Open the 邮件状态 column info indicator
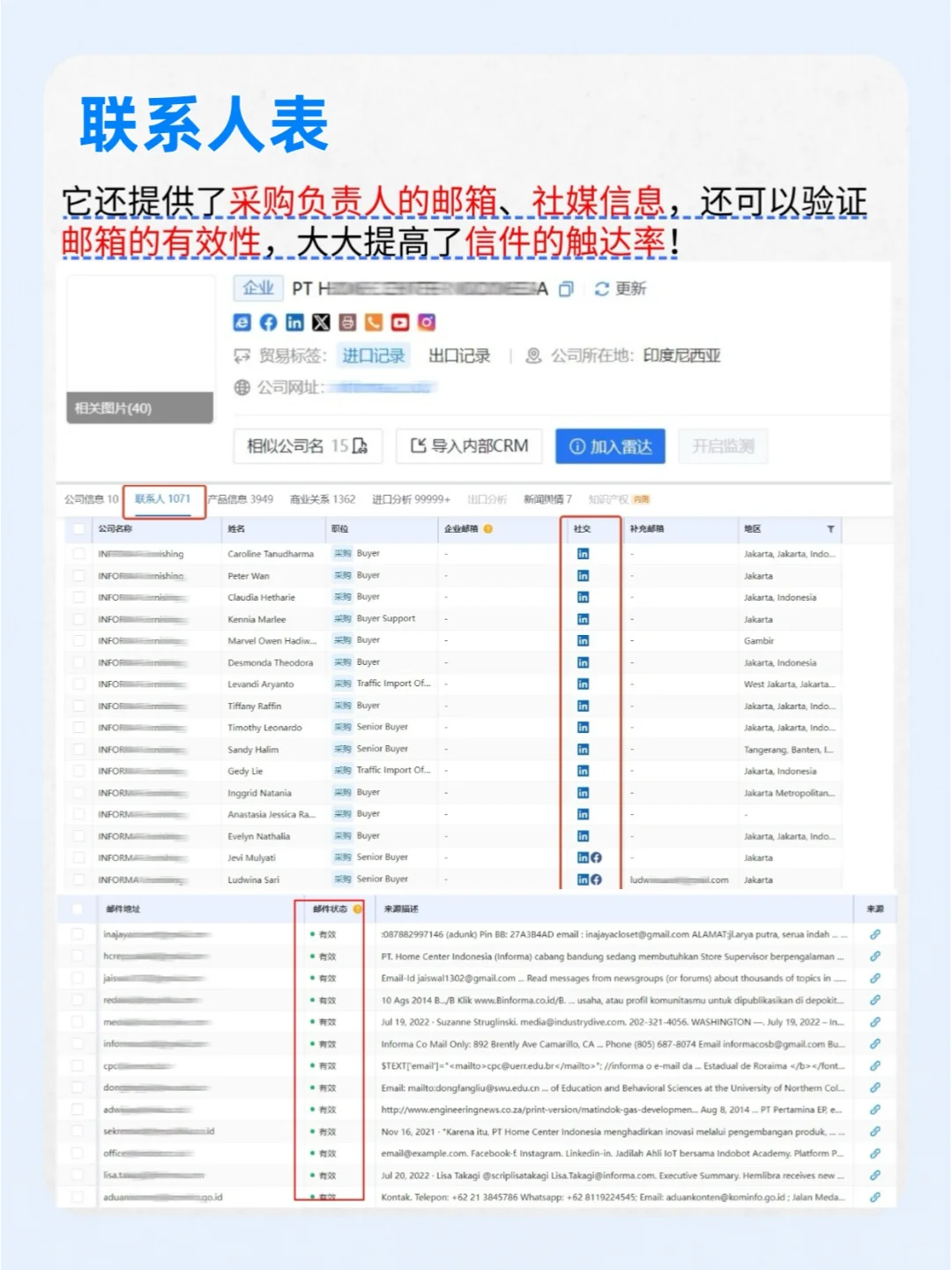952x1270 pixels. click(x=358, y=907)
